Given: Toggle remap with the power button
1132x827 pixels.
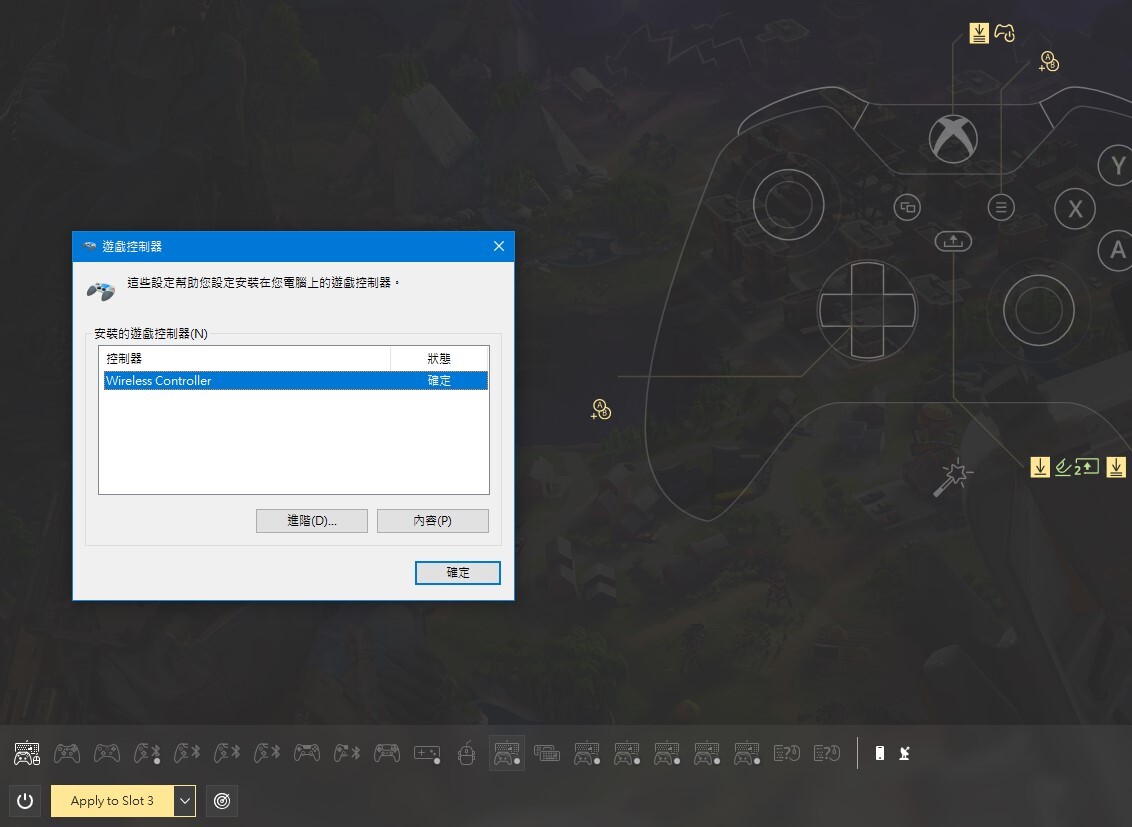Looking at the screenshot, I should click(x=26, y=801).
